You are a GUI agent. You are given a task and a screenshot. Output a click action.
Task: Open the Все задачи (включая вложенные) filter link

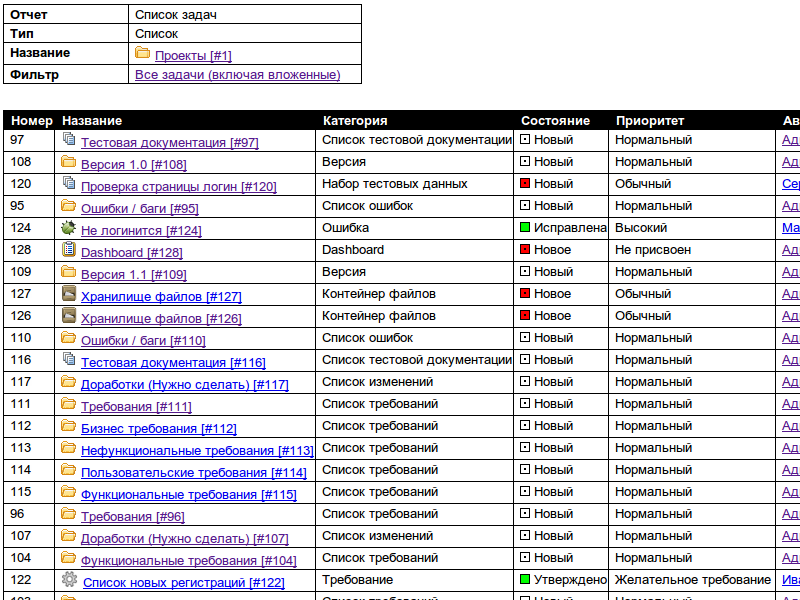pos(237,75)
